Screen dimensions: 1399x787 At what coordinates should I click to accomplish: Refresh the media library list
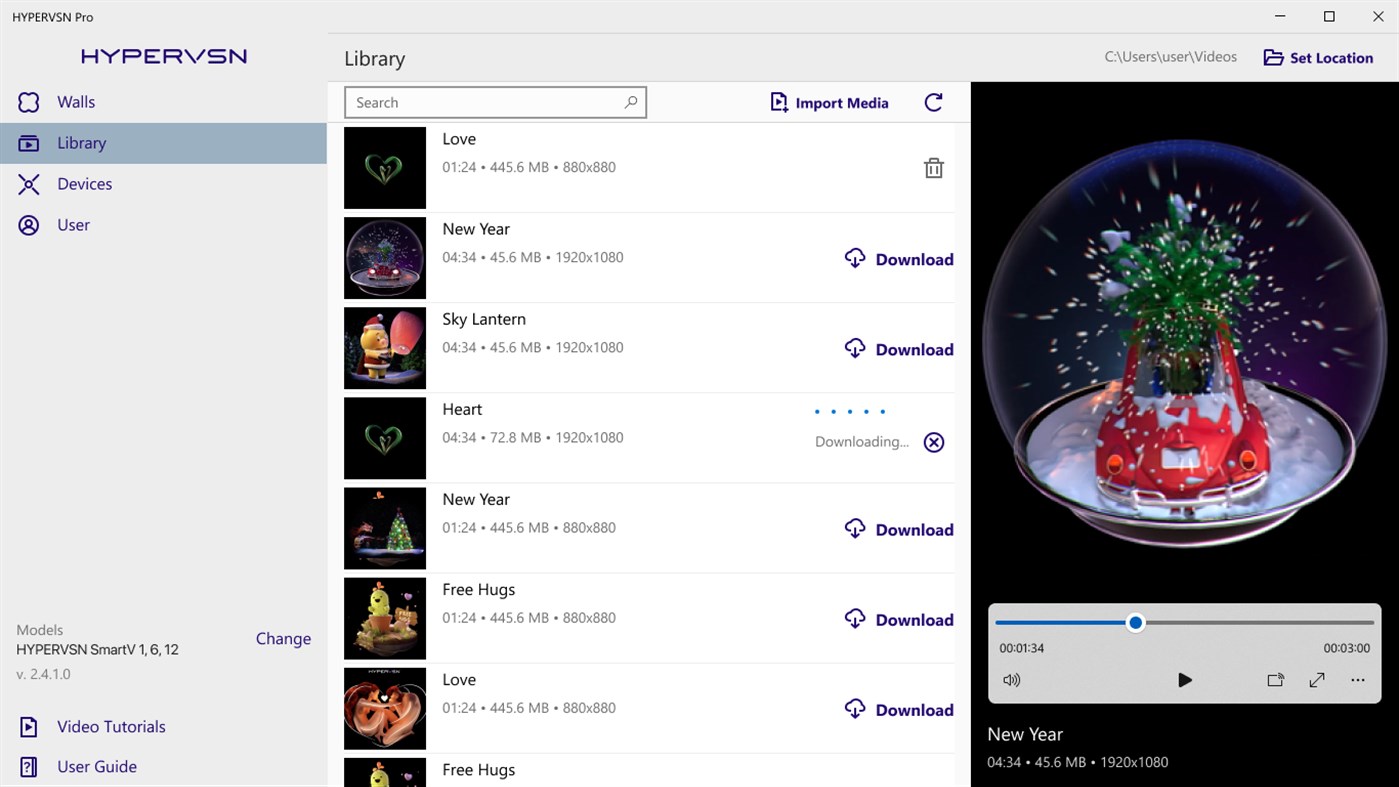(933, 101)
